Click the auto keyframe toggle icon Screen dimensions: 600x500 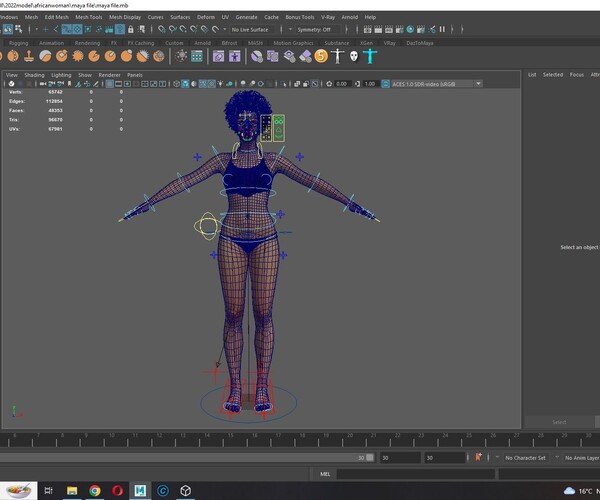point(478,457)
